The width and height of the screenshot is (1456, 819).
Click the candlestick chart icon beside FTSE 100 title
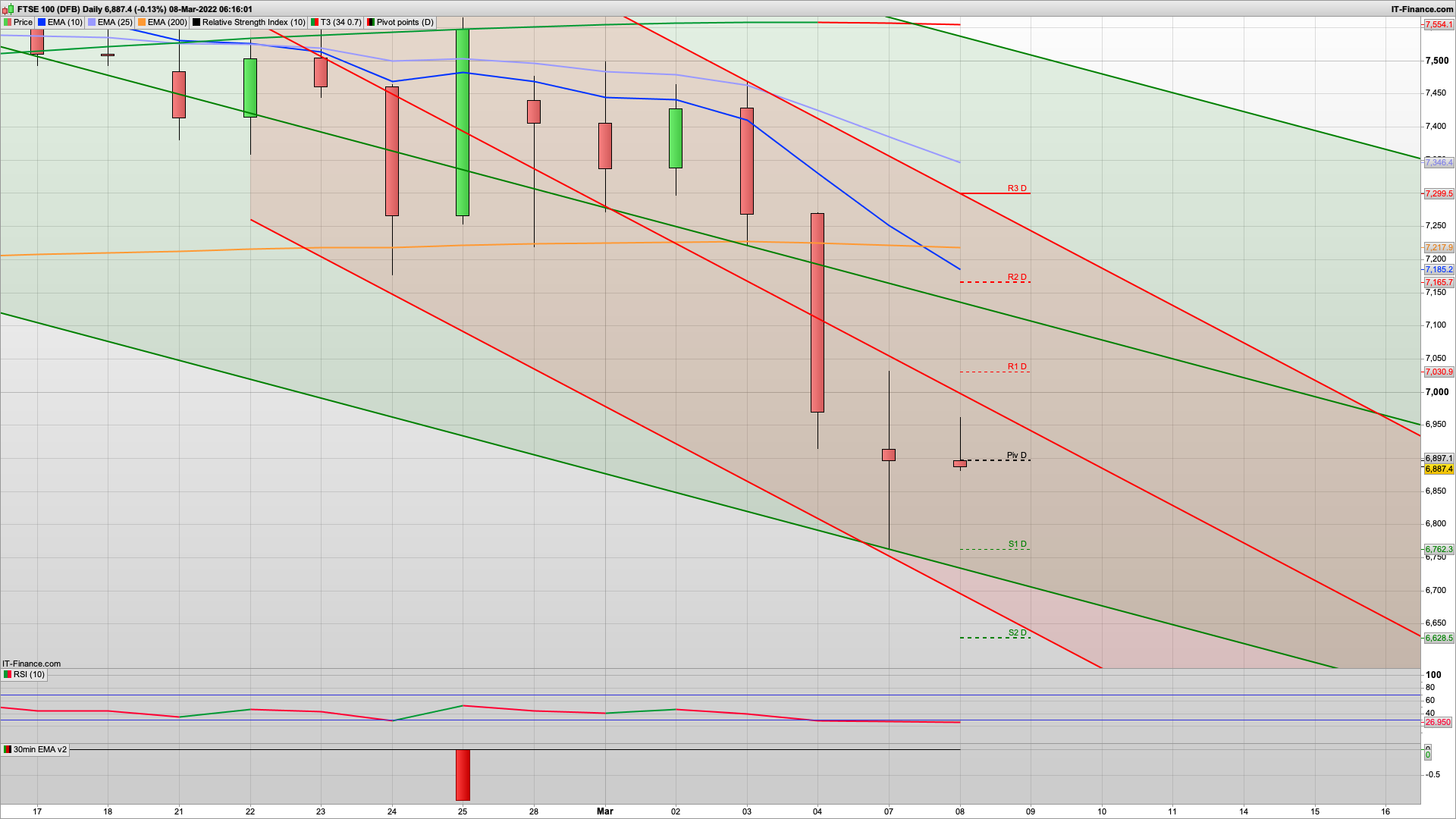point(8,9)
